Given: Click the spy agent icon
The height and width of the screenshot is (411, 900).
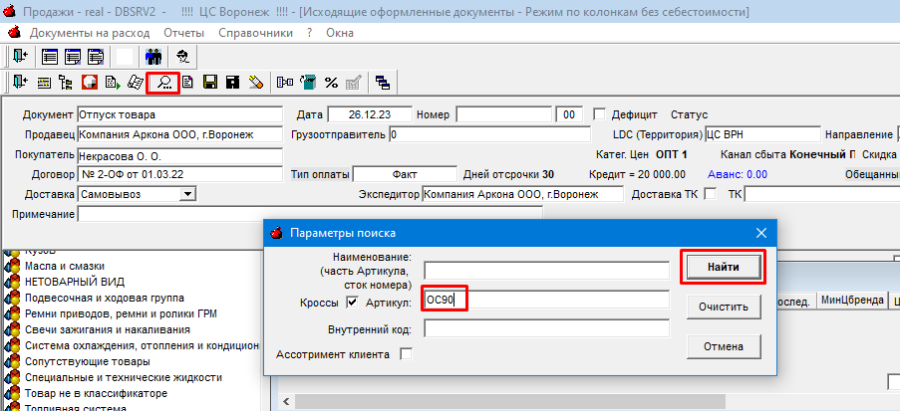Looking at the screenshot, I should coord(183,56).
